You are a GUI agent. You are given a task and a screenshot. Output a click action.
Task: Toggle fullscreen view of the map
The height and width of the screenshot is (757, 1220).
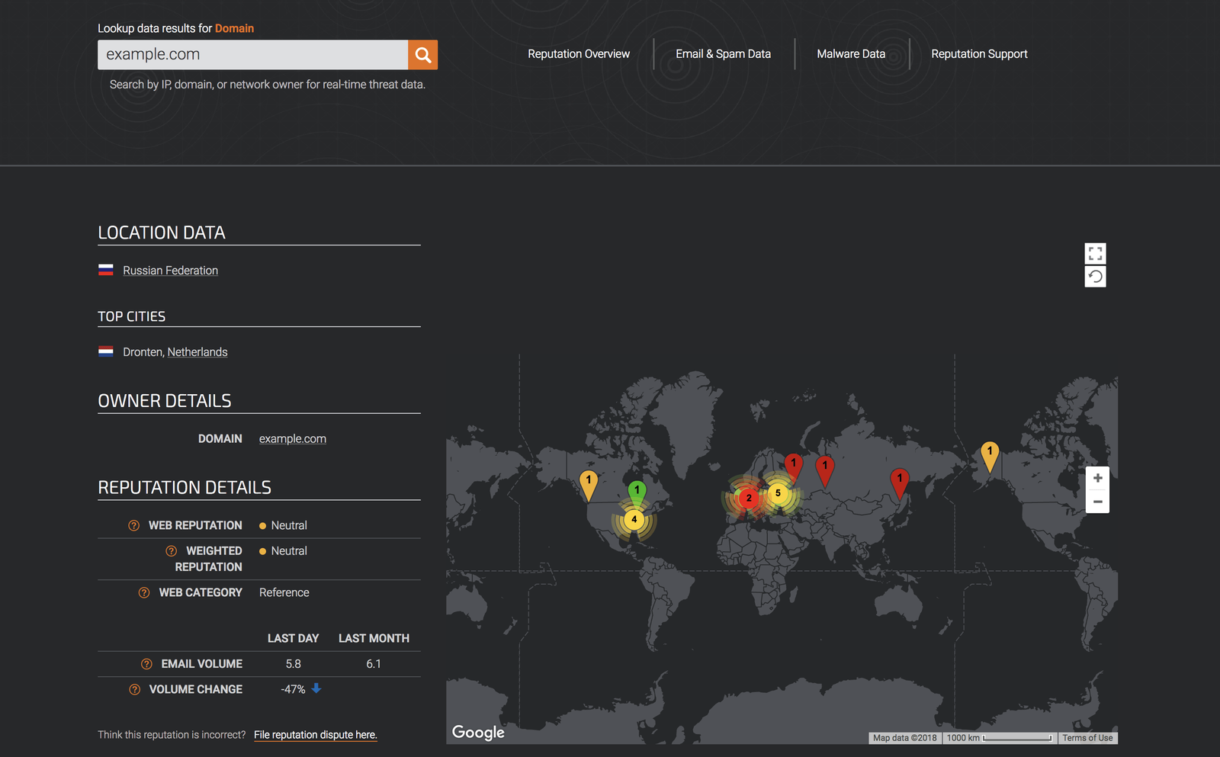(1095, 254)
